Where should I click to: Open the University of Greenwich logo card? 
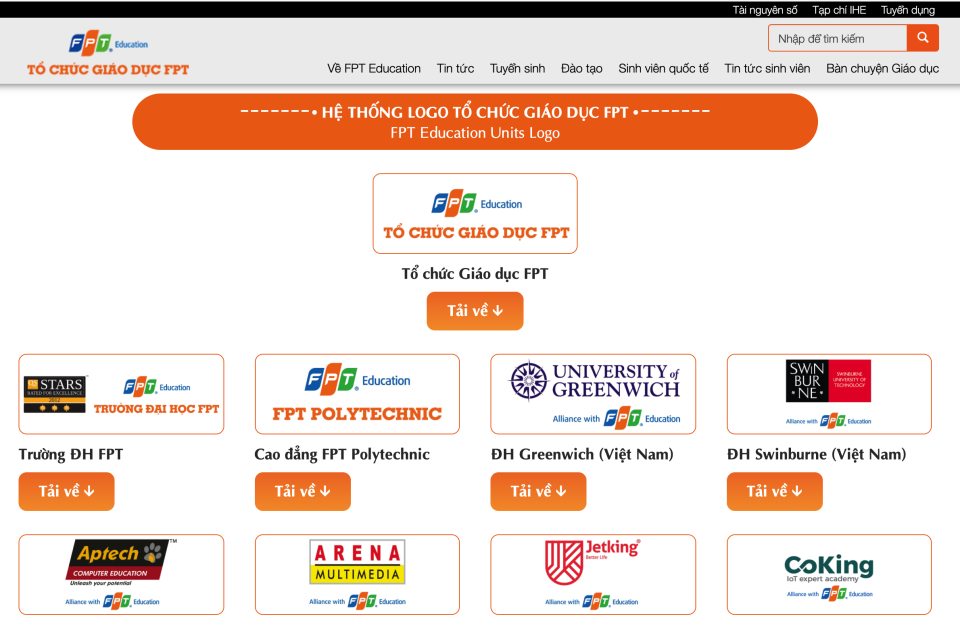593,394
